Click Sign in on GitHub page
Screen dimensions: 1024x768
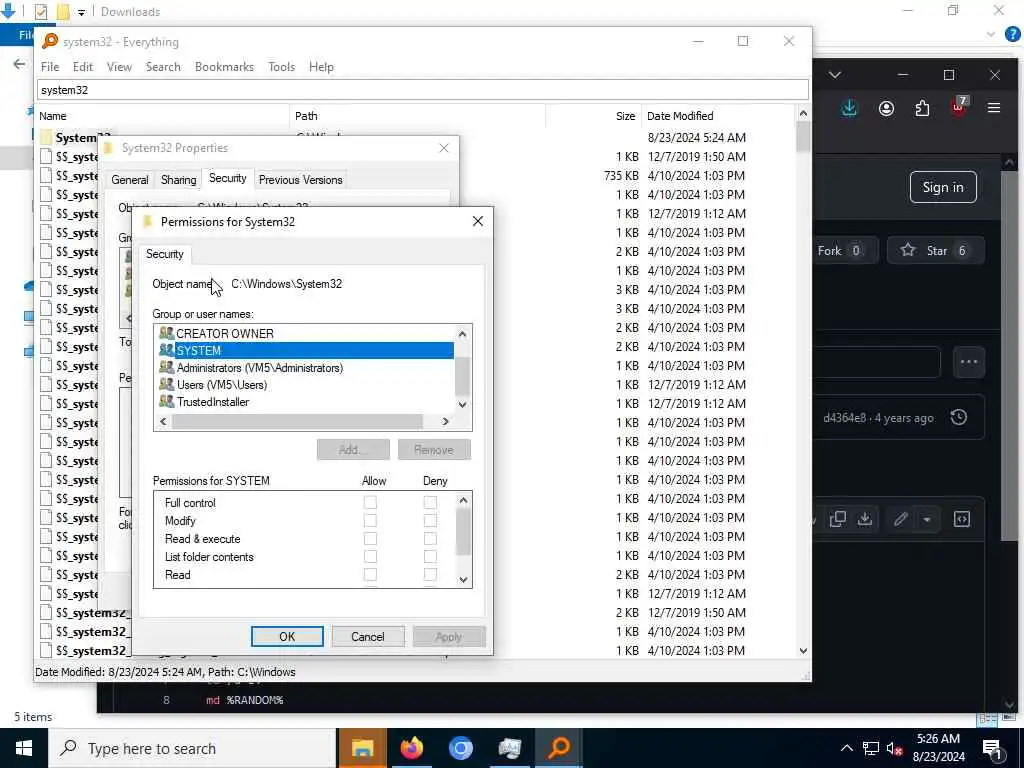[943, 187]
